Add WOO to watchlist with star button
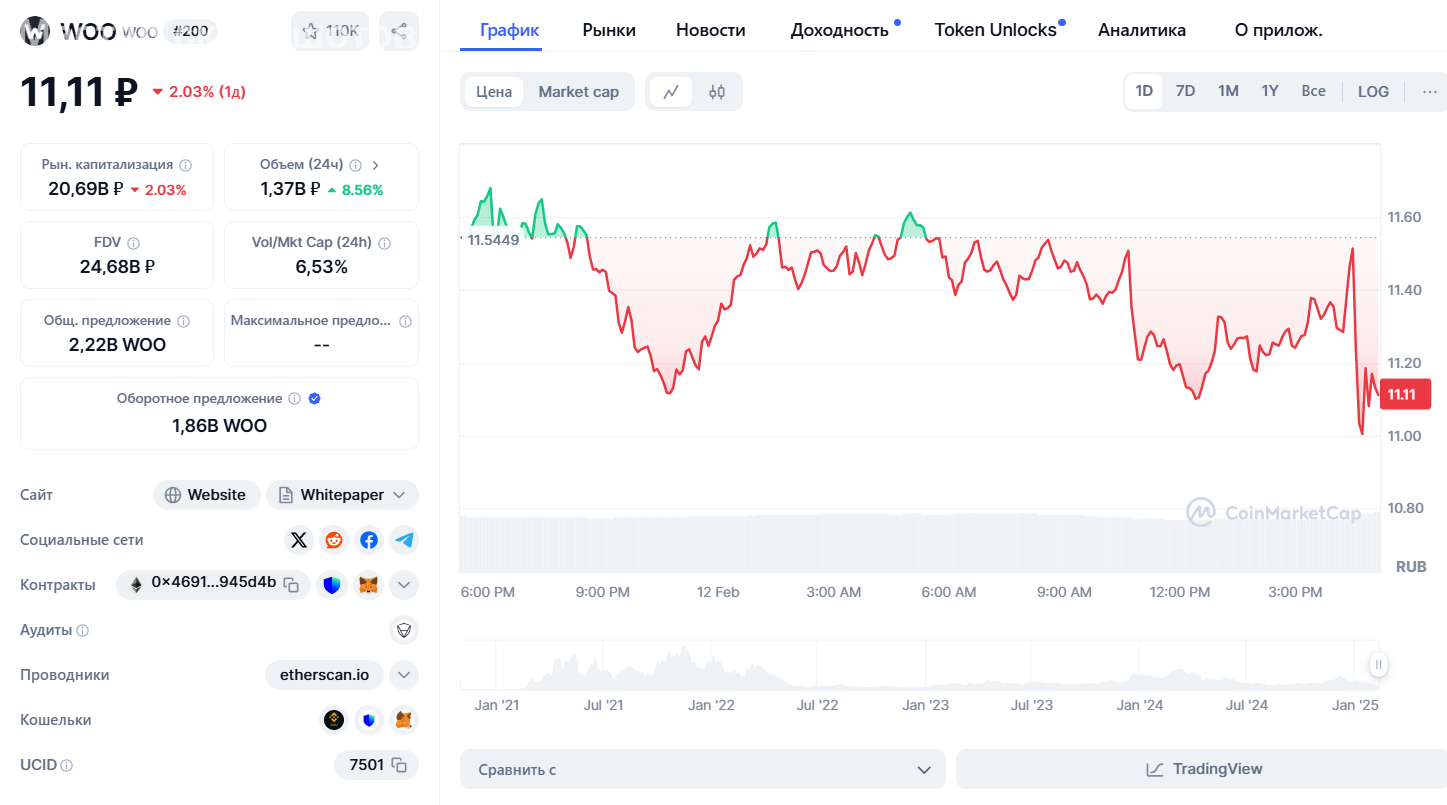1447x805 pixels. point(330,32)
